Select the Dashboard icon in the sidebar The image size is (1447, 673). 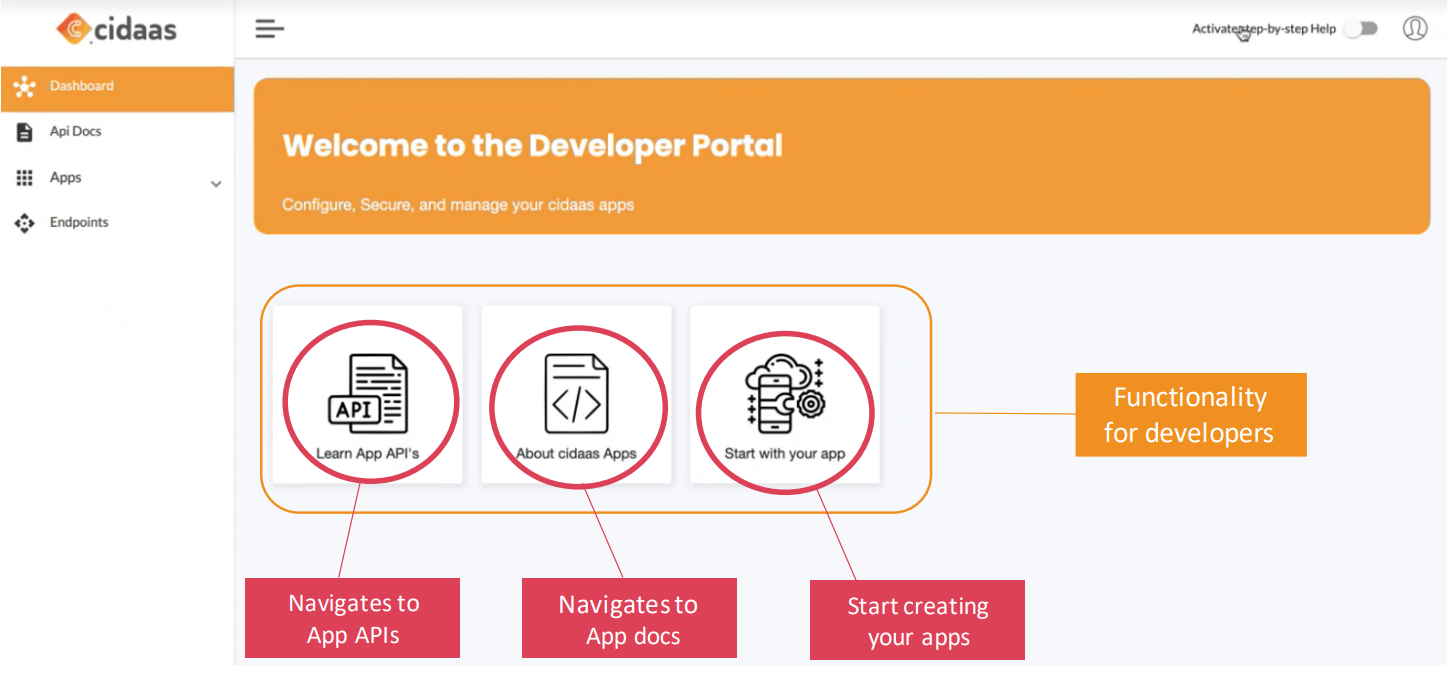tap(25, 86)
